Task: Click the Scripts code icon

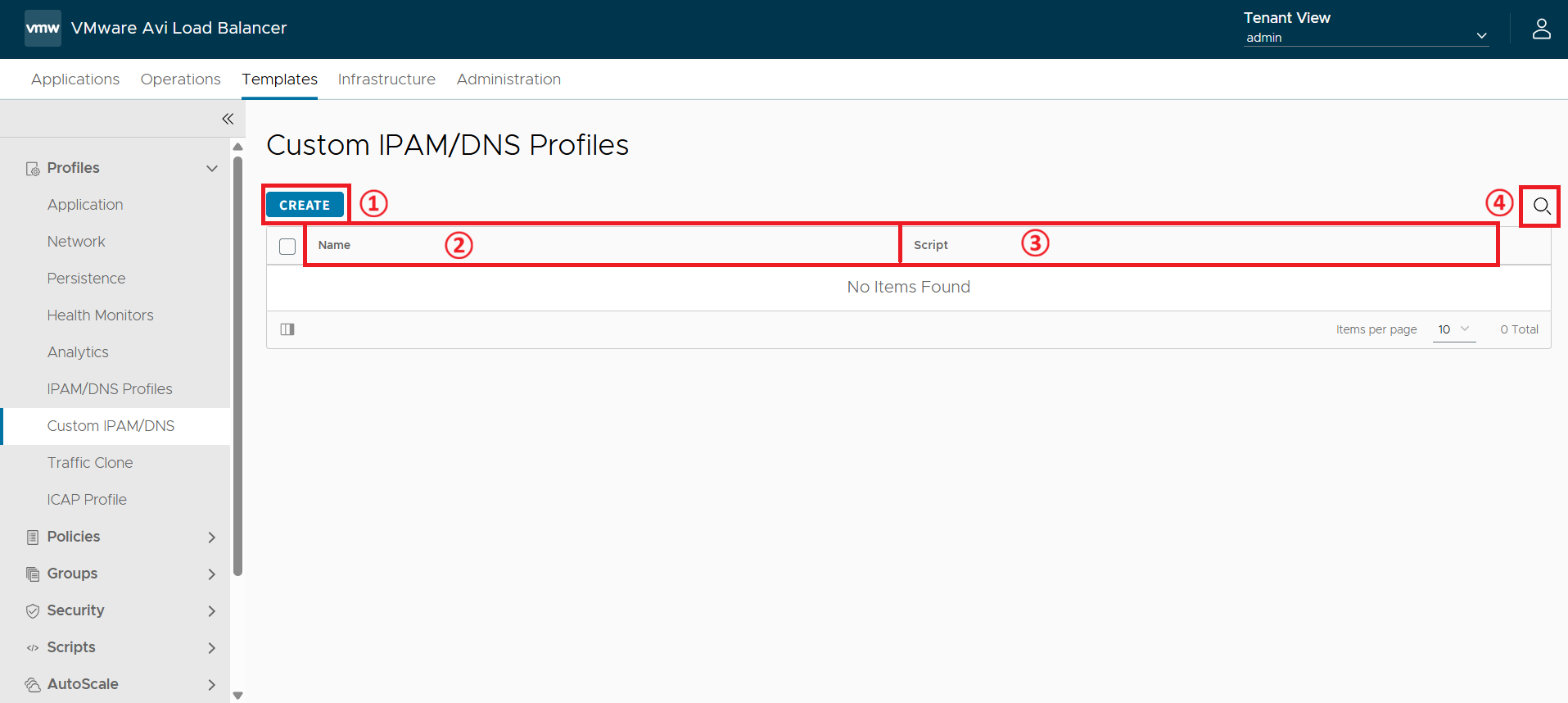Action: tap(33, 647)
